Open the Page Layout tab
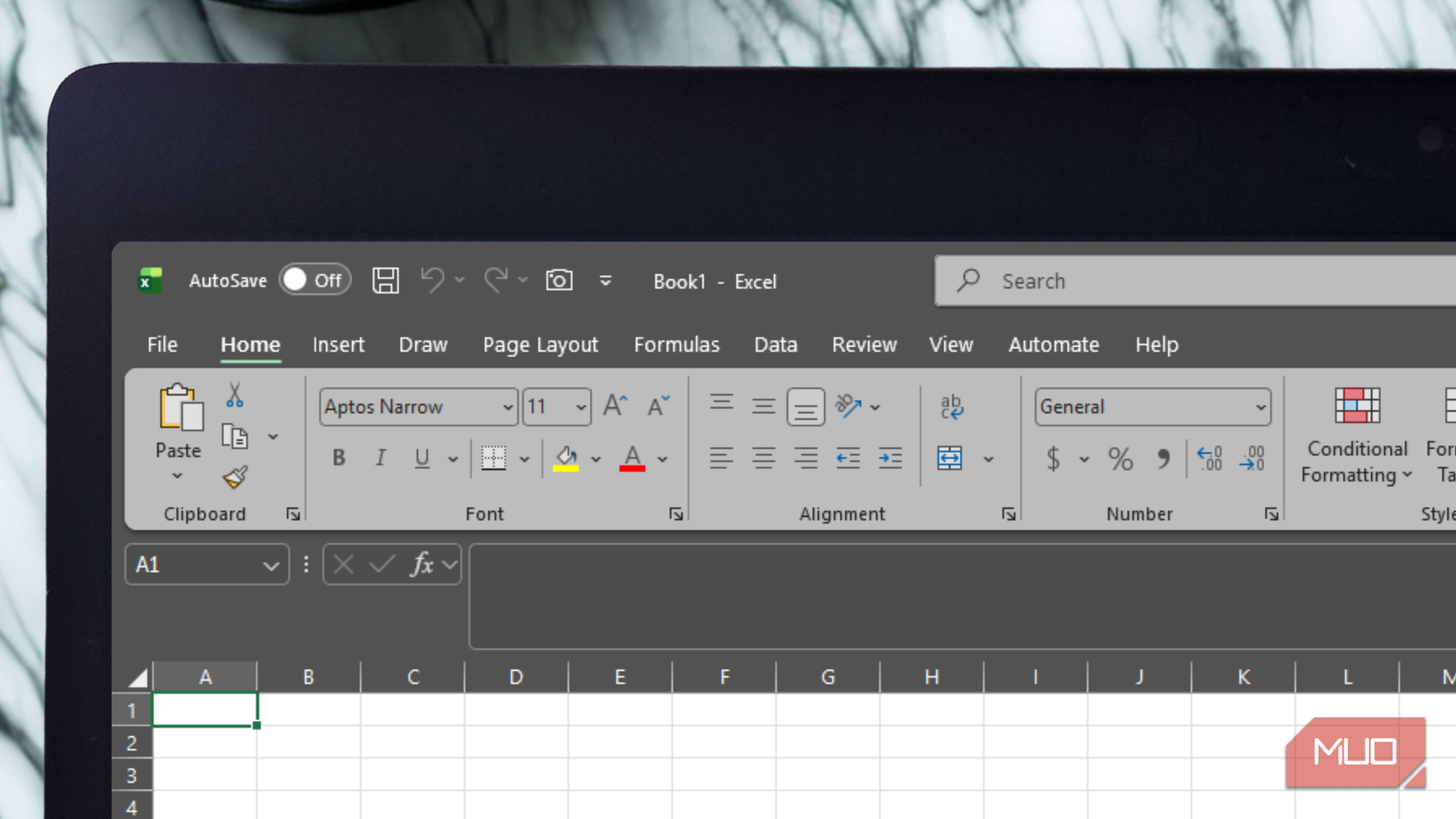This screenshot has width=1456, height=819. tap(541, 345)
